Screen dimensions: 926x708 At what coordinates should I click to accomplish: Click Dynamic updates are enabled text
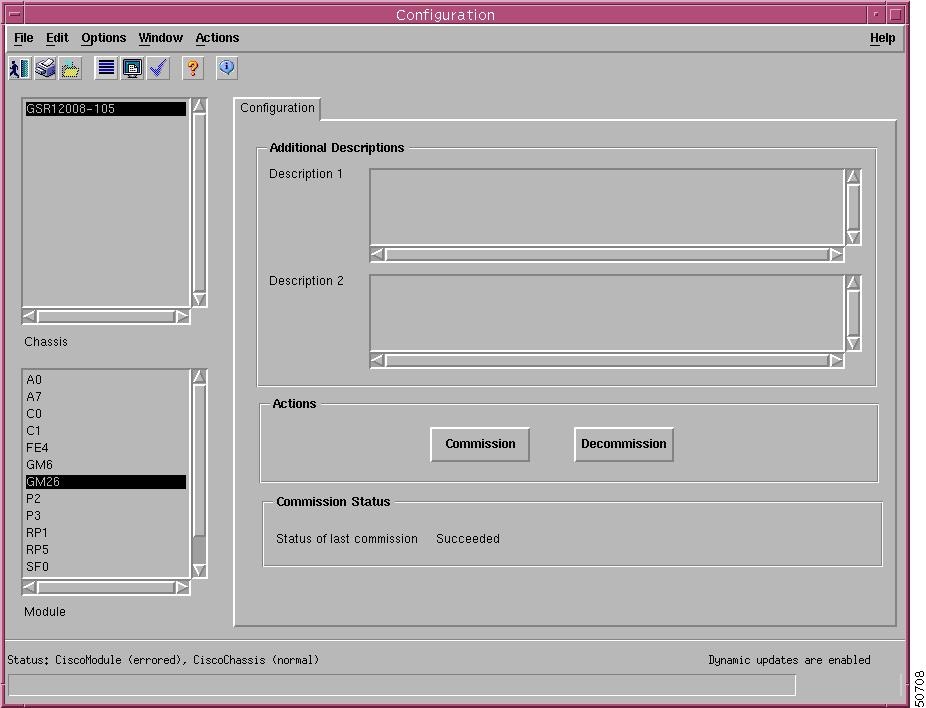tap(789, 660)
